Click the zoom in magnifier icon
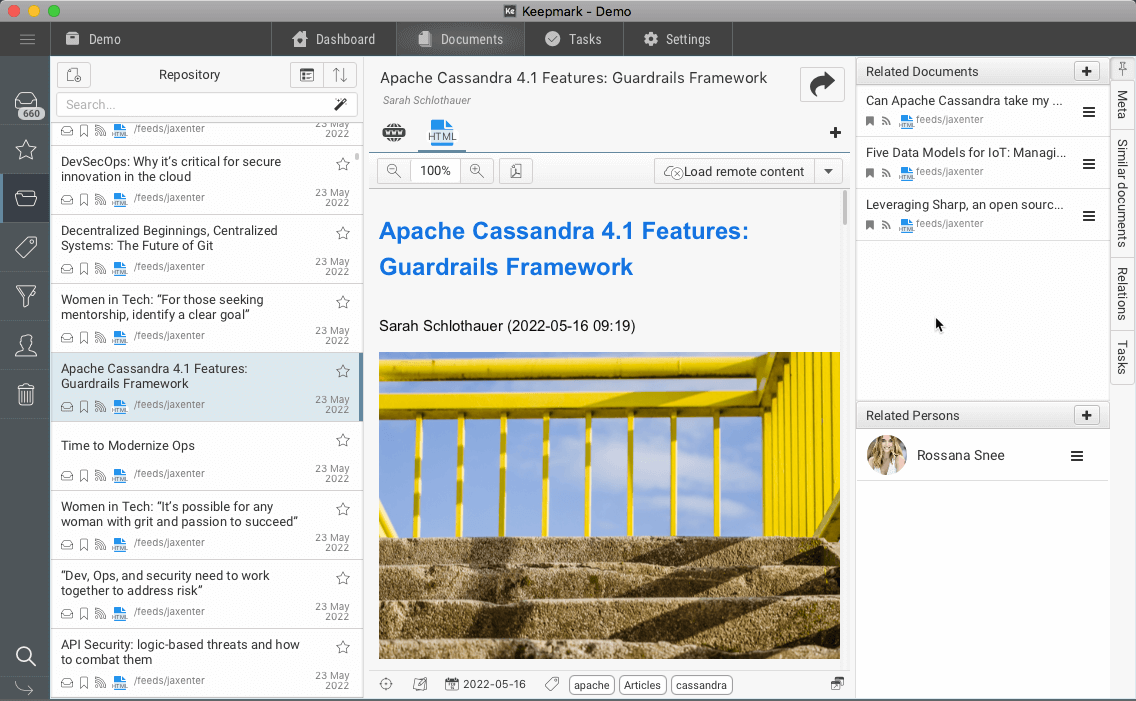 click(x=477, y=171)
